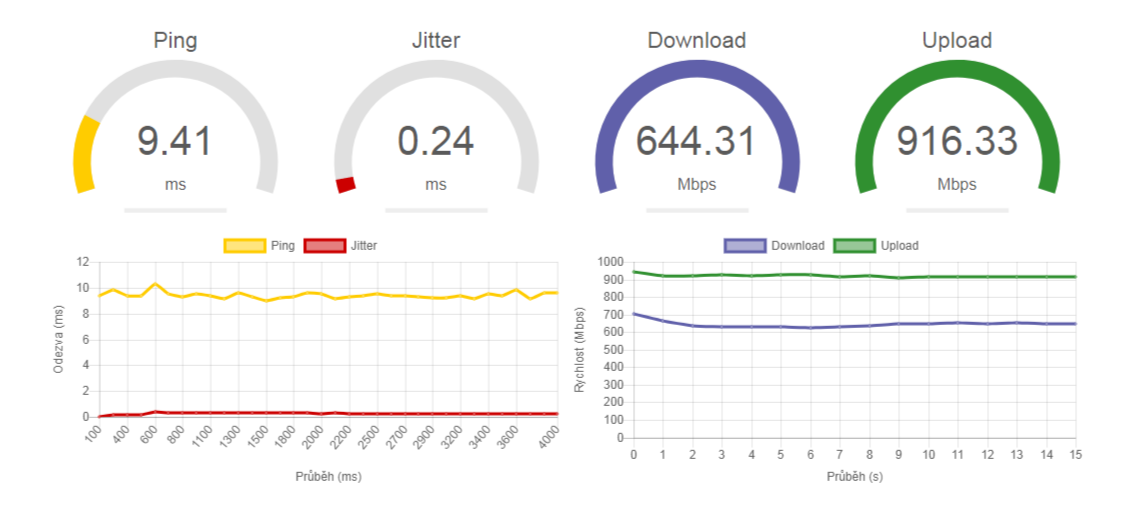Select the 0.24 jitter value
This screenshot has height=511, width=1142.
pos(436,141)
